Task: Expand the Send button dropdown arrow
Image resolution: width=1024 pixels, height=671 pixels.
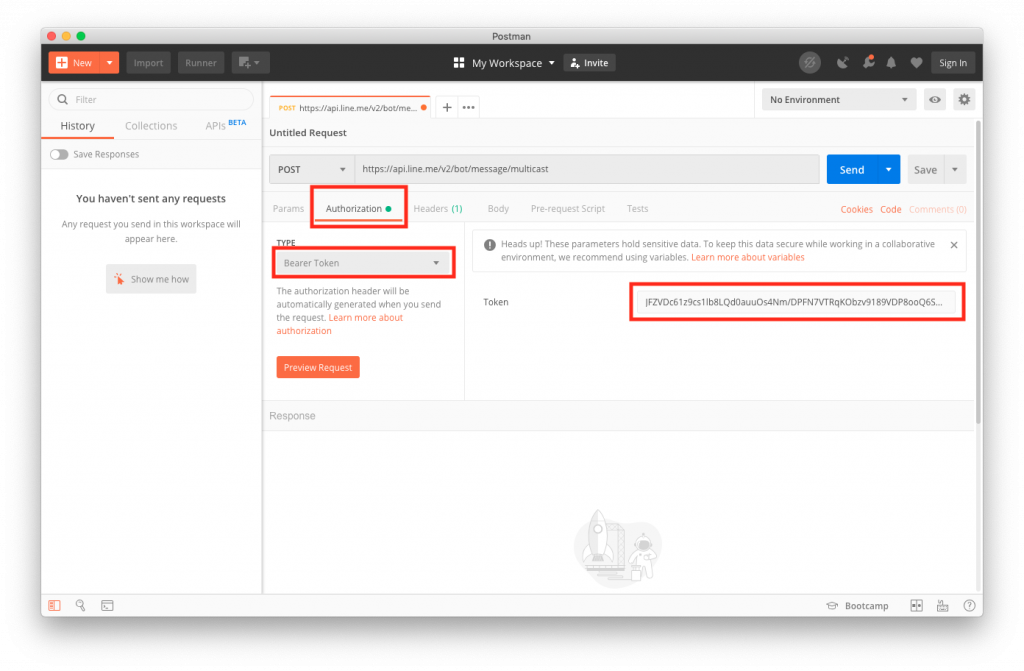Action: click(x=888, y=169)
